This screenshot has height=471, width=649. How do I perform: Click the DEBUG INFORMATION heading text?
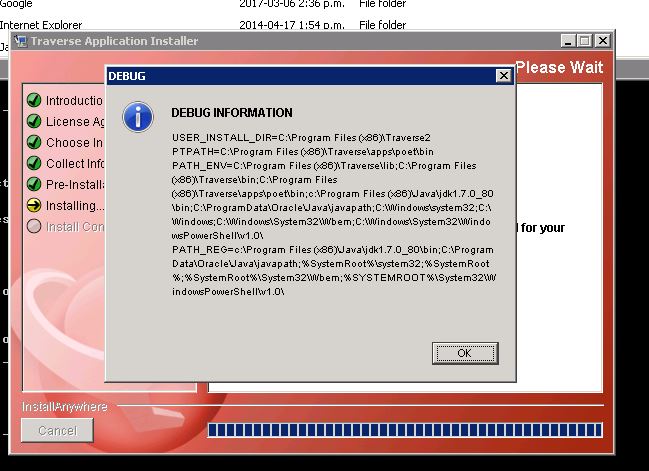[232, 113]
